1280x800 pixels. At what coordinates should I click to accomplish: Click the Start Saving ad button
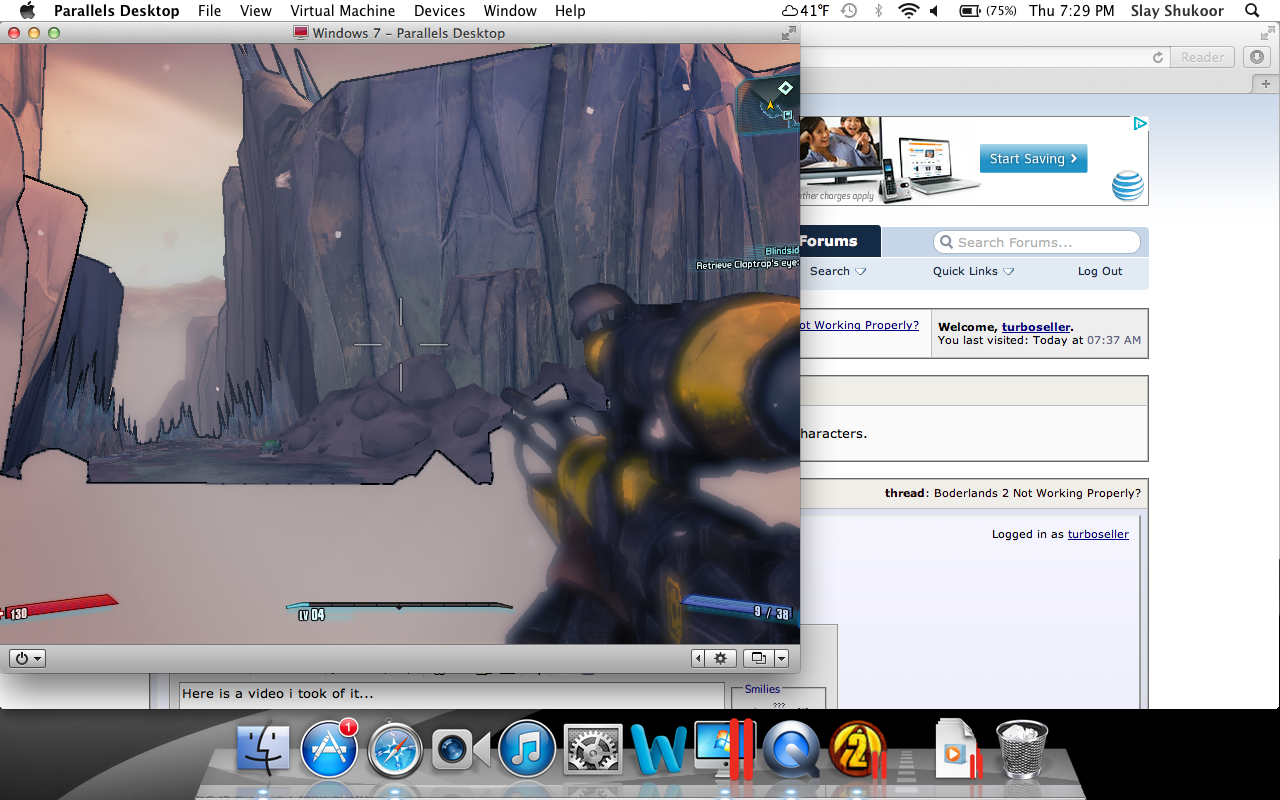click(x=1033, y=158)
